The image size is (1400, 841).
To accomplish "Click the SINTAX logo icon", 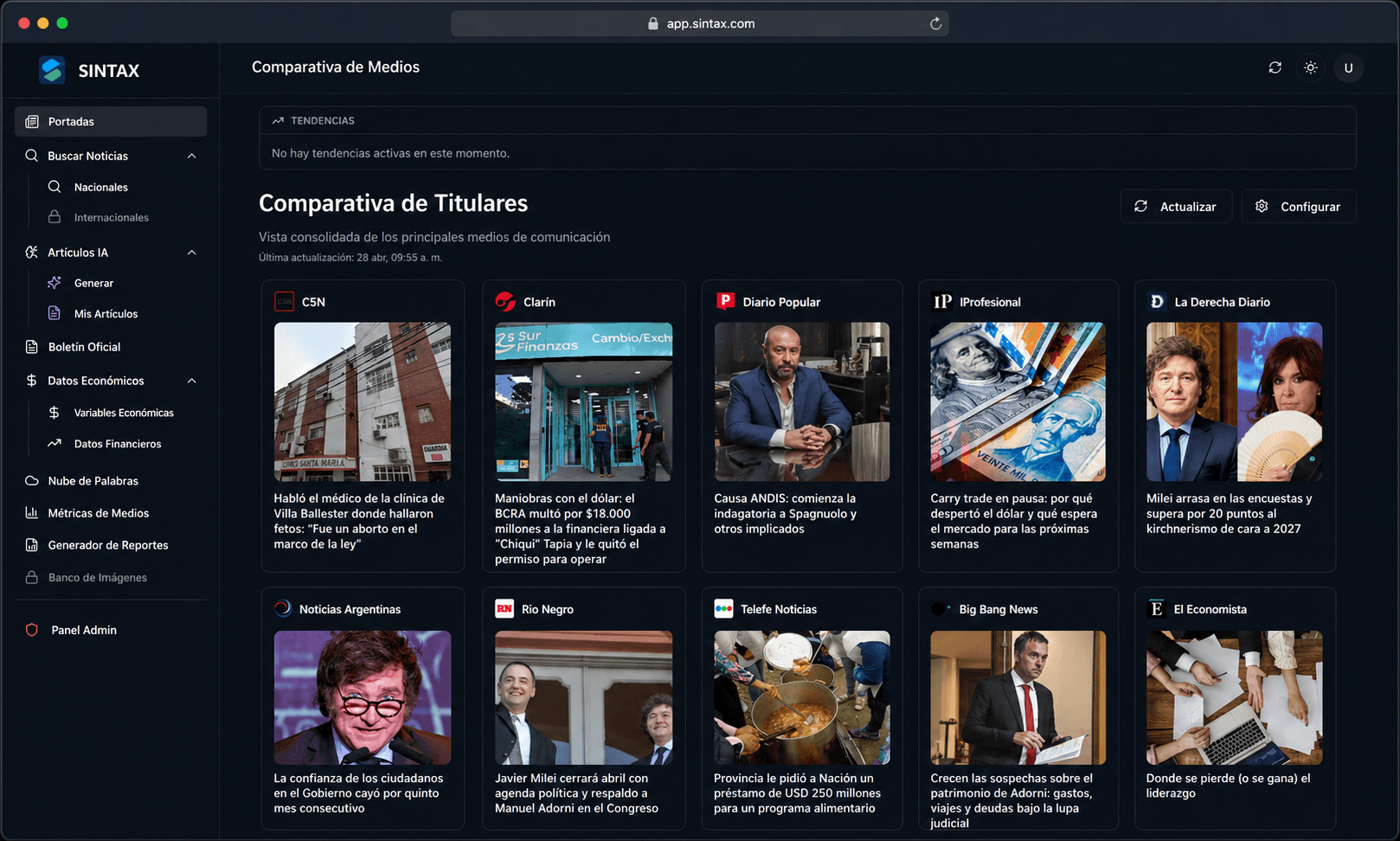I will [x=52, y=70].
